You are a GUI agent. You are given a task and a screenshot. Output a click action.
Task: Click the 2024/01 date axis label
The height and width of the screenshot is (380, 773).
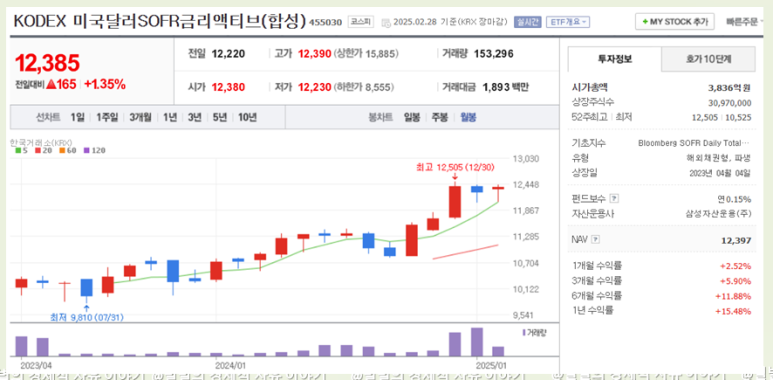(x=231, y=366)
